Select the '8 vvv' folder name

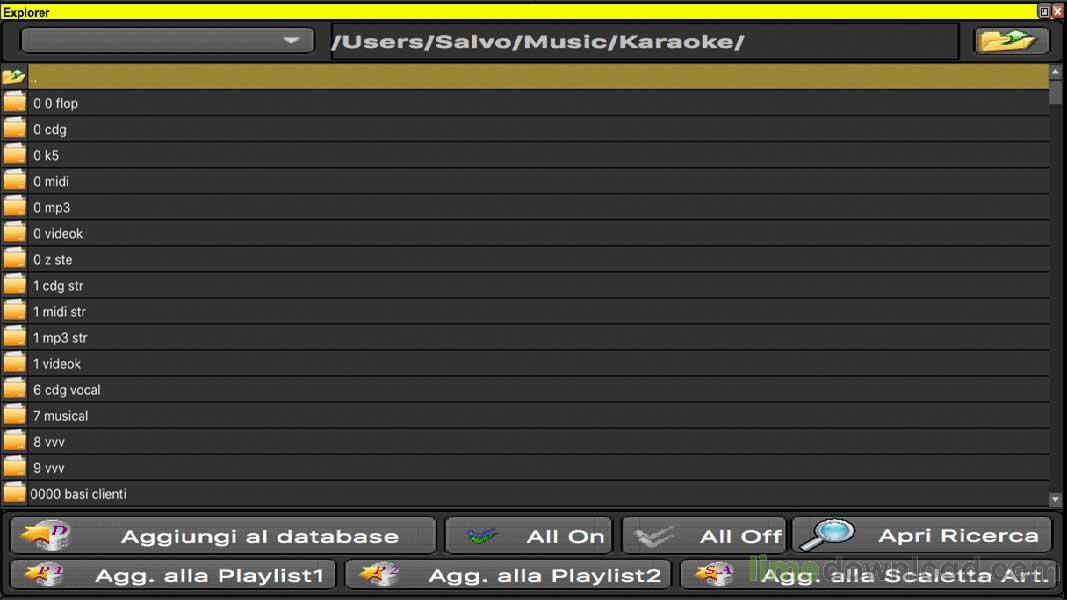49,442
